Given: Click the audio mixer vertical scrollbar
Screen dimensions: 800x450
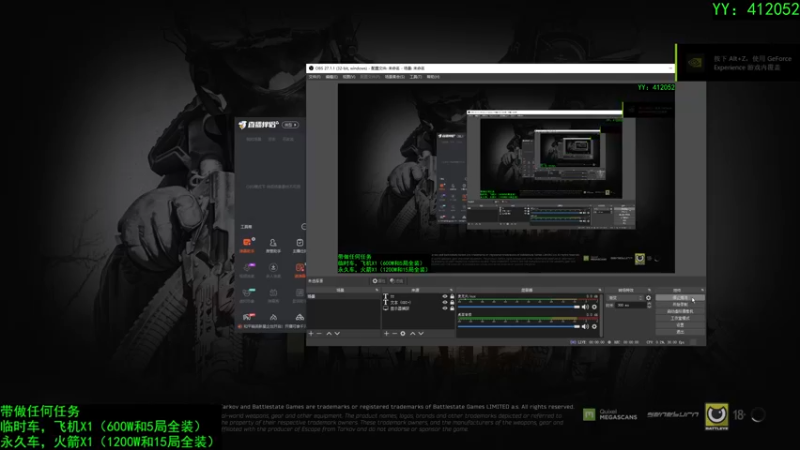Looking at the screenshot, I should tap(601, 315).
